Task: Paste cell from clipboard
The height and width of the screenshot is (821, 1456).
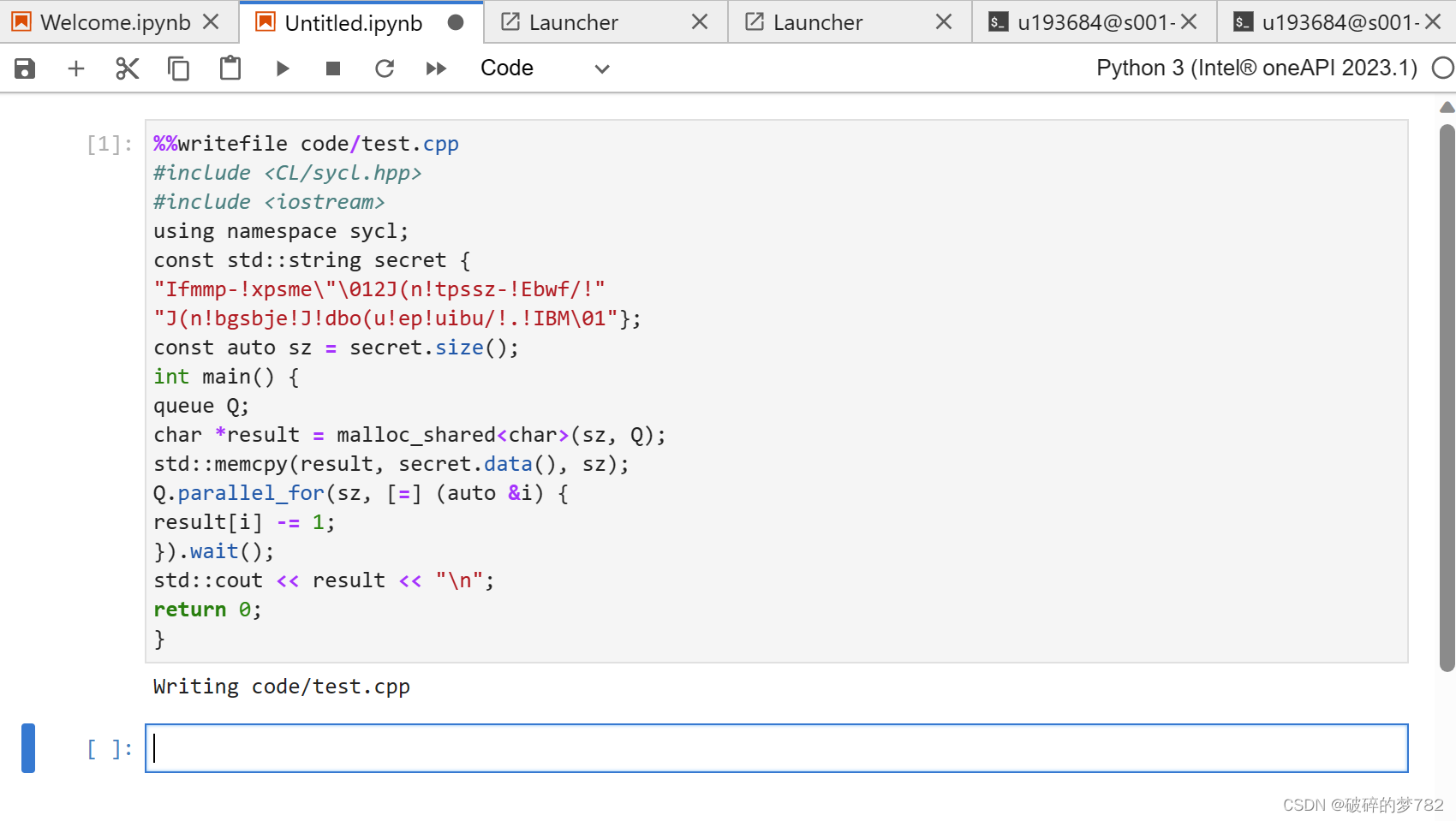Action: [230, 68]
